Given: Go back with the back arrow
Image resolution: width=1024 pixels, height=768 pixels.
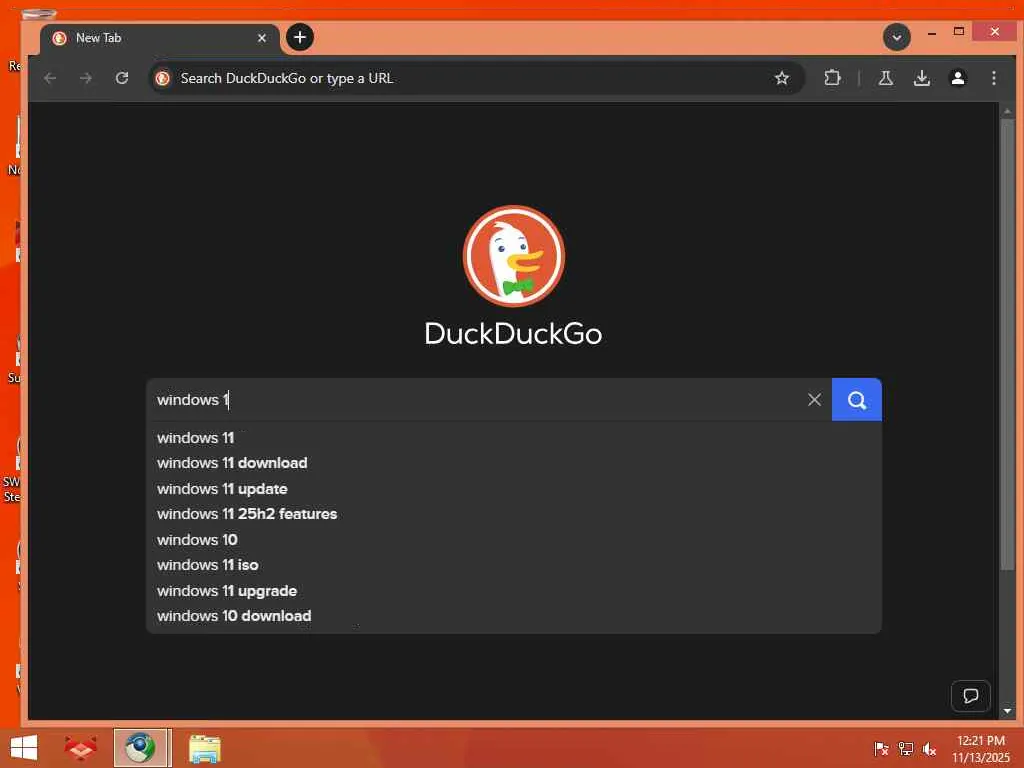Looking at the screenshot, I should pos(50,78).
